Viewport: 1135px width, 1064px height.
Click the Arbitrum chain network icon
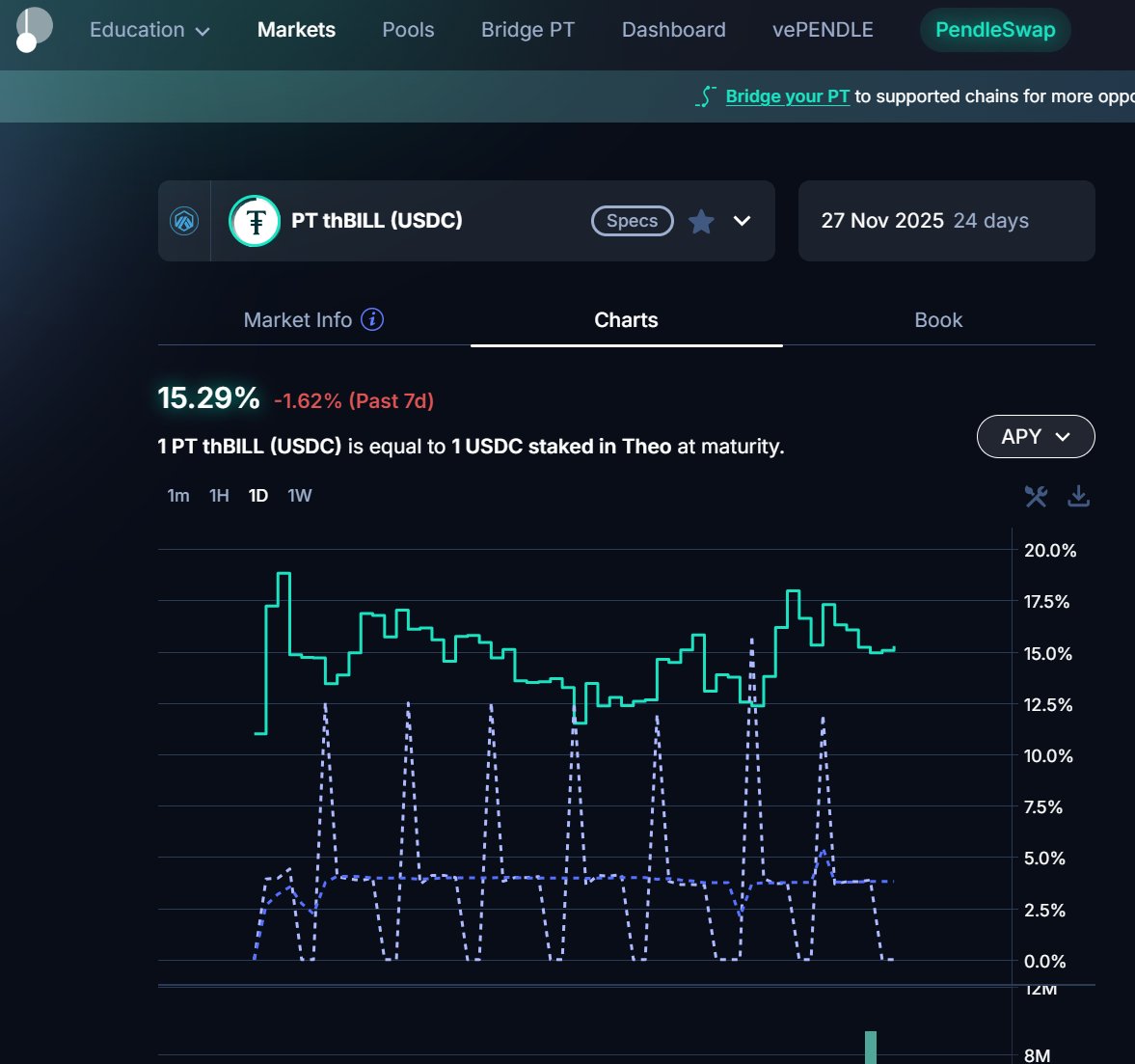point(184,221)
